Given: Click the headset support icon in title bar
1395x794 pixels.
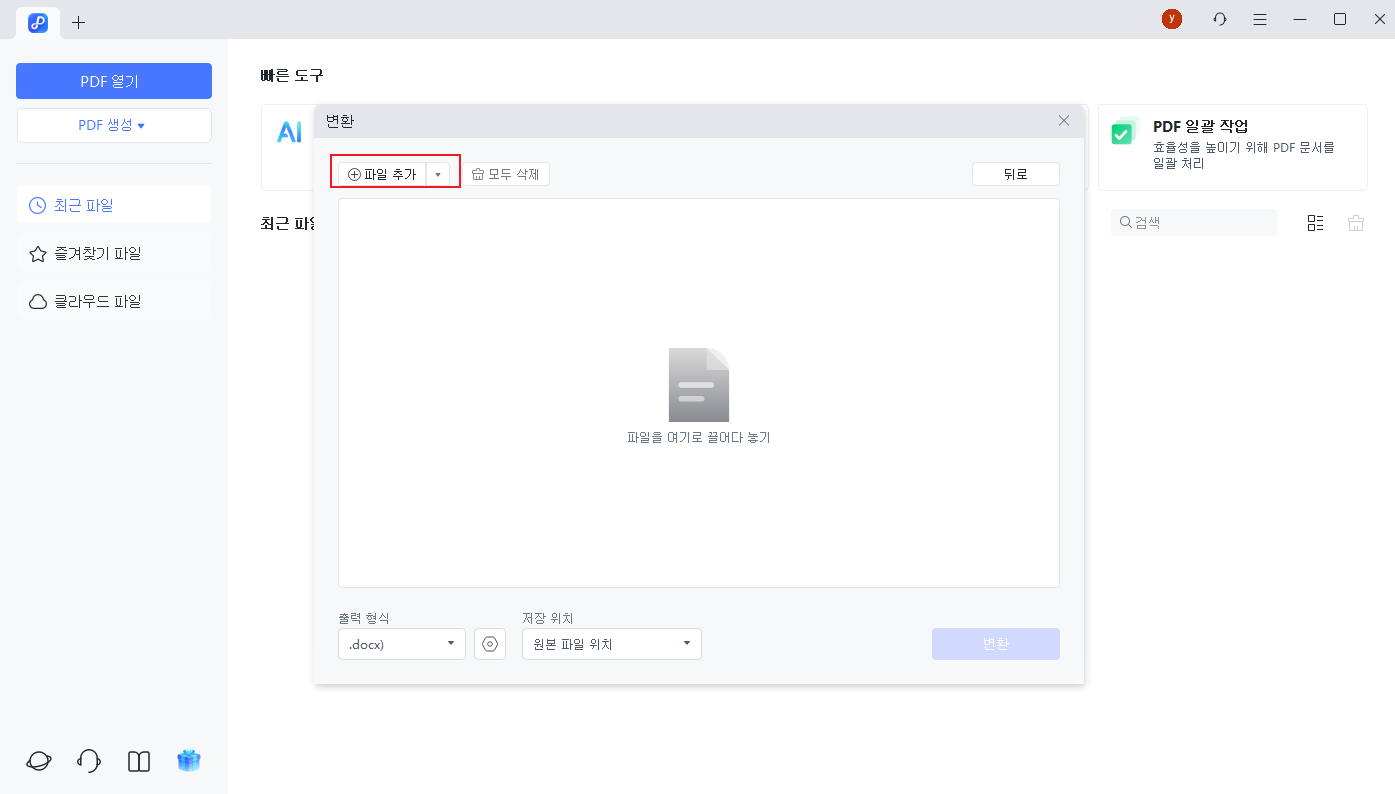Looking at the screenshot, I should [x=1219, y=18].
